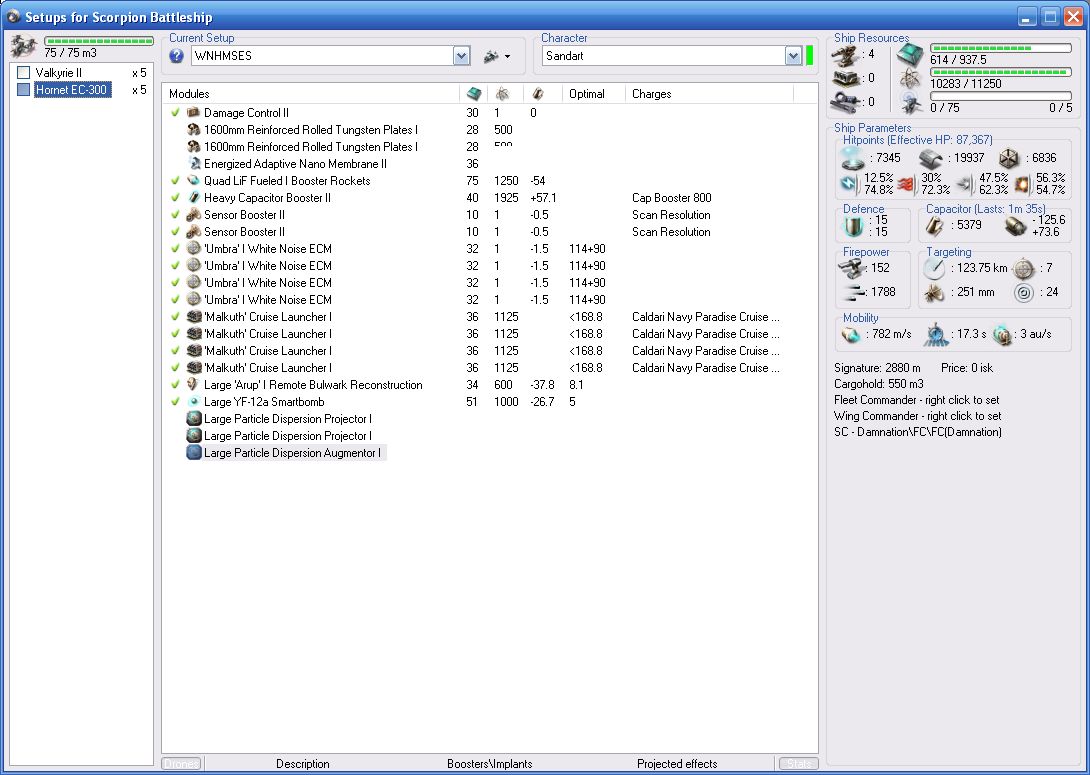
Task: Toggle Damage Control II active checkmark
Action: (x=175, y=113)
